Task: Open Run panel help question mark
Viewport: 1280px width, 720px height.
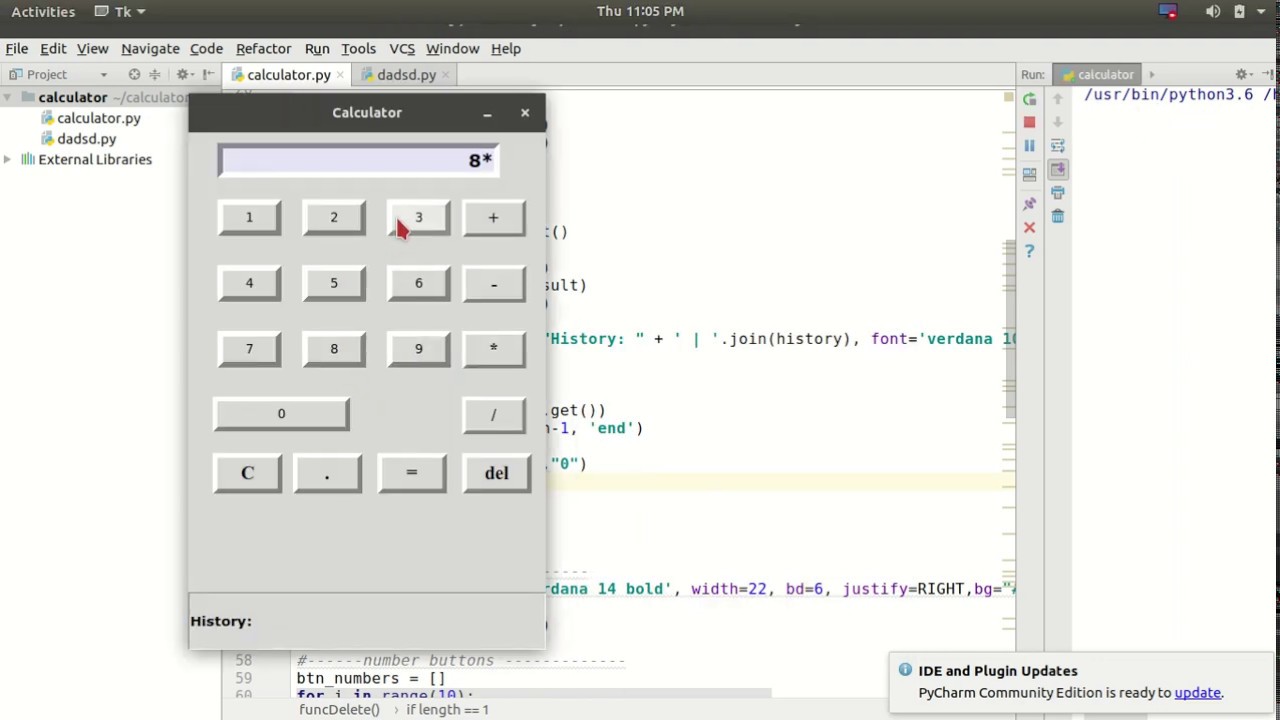Action: coord(1029,251)
